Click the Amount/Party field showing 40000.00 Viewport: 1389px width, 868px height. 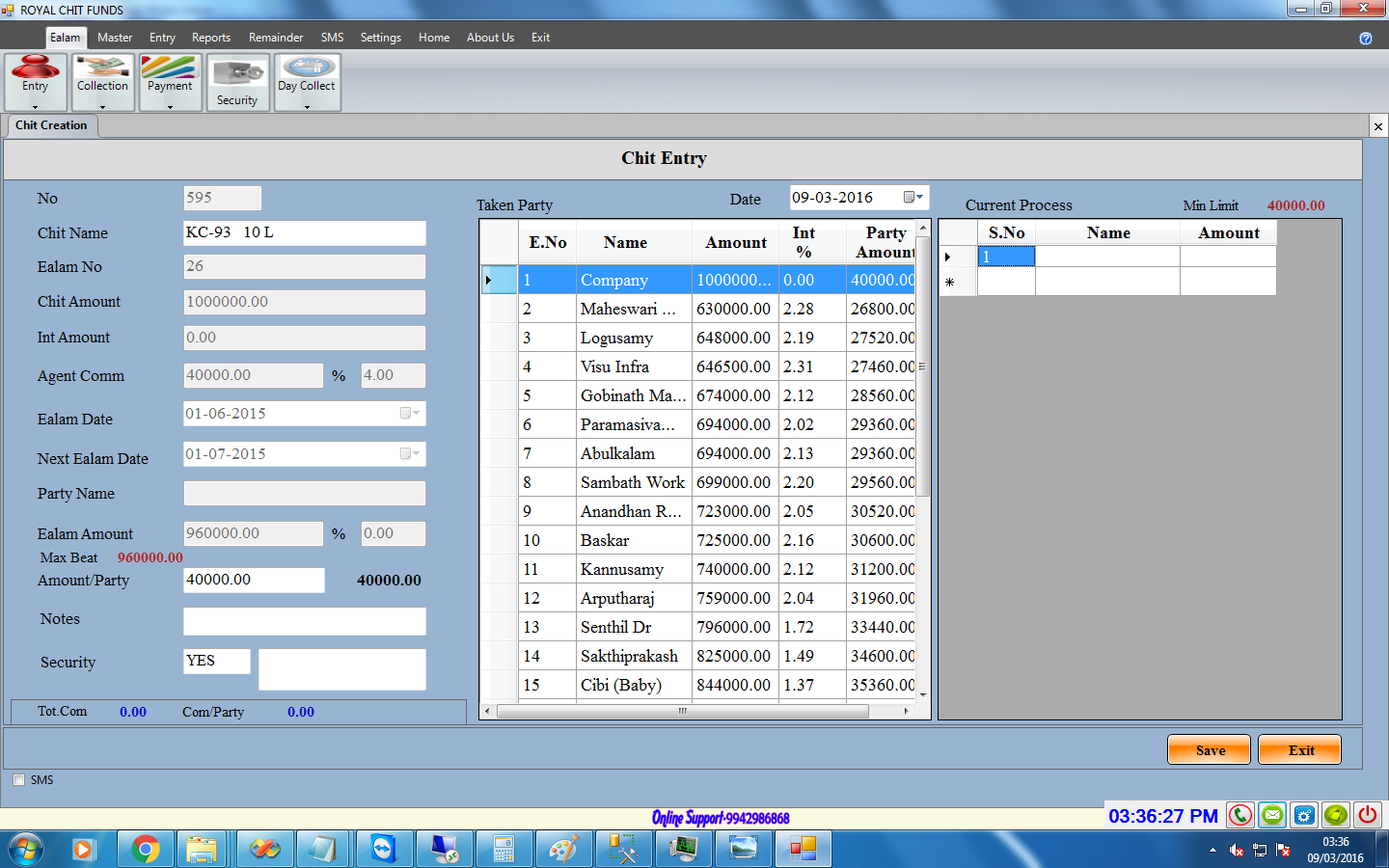click(255, 580)
